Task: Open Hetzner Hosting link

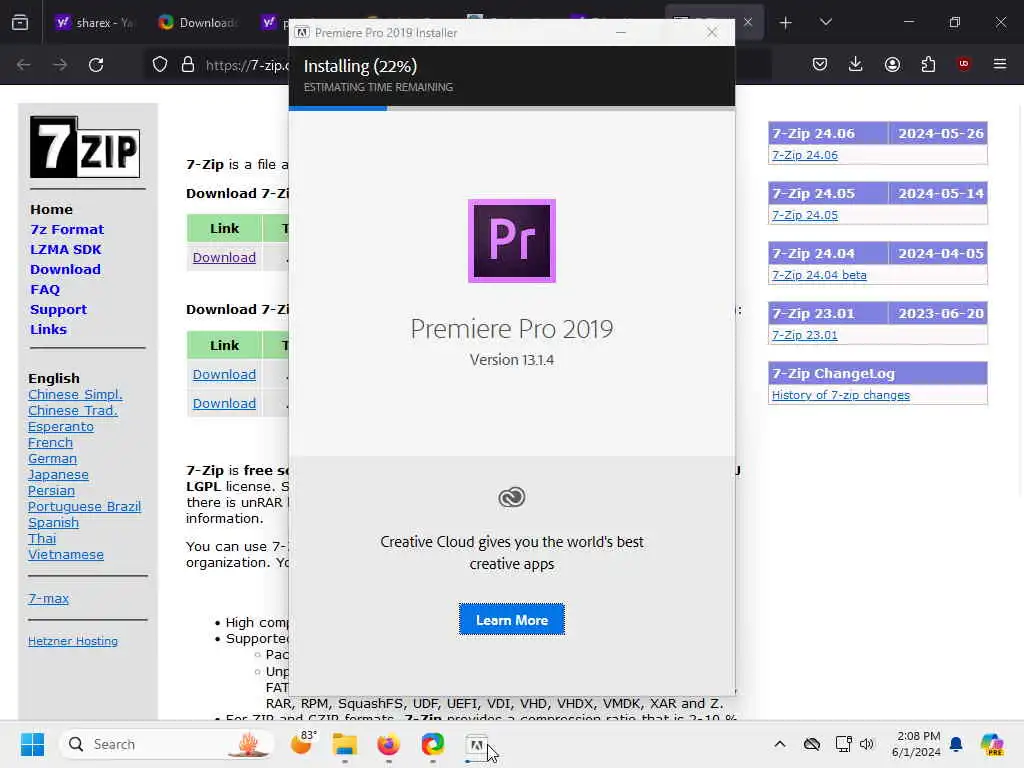Action: (x=73, y=641)
